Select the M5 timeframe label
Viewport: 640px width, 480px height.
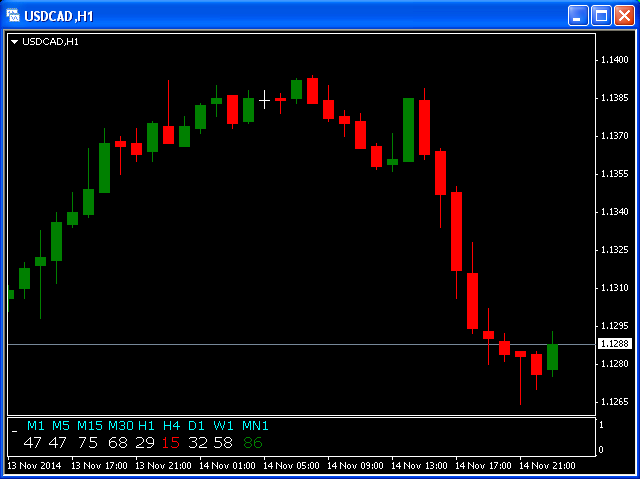pos(61,426)
